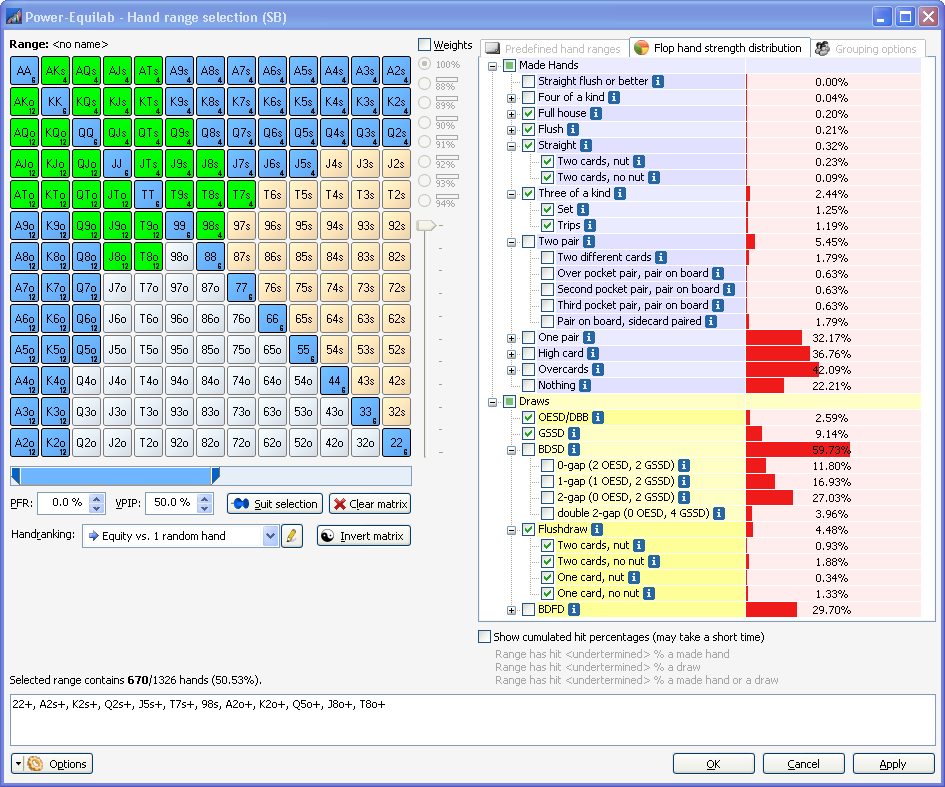This screenshot has width=945, height=787.
Task: Show info for GSSD draw
Action: click(x=574, y=433)
